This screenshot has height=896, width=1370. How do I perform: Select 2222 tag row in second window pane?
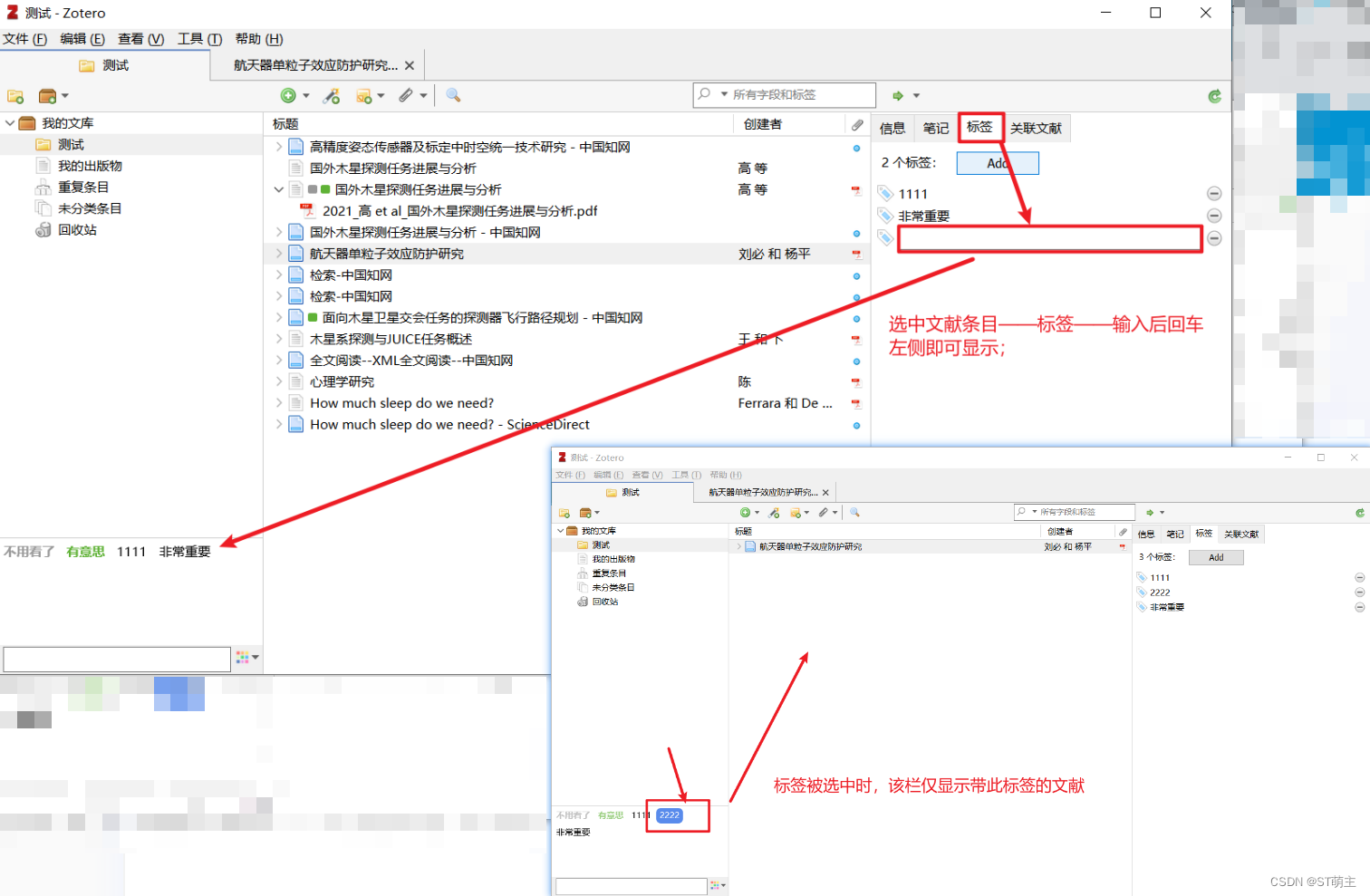click(1160, 593)
